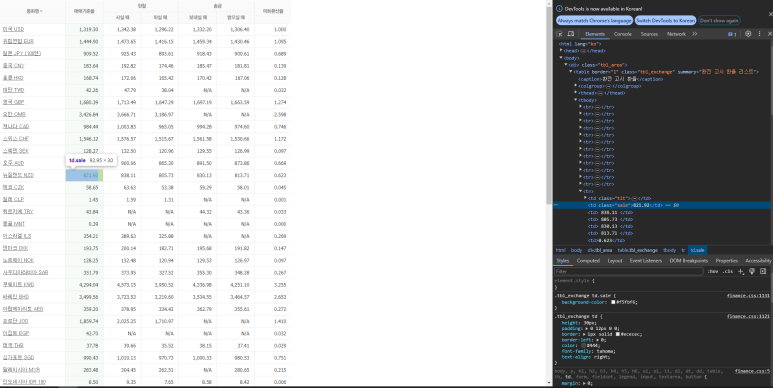Toggle the rendering emulations paintbrush icon
Viewport: 773px width, 388px height.
point(752,271)
